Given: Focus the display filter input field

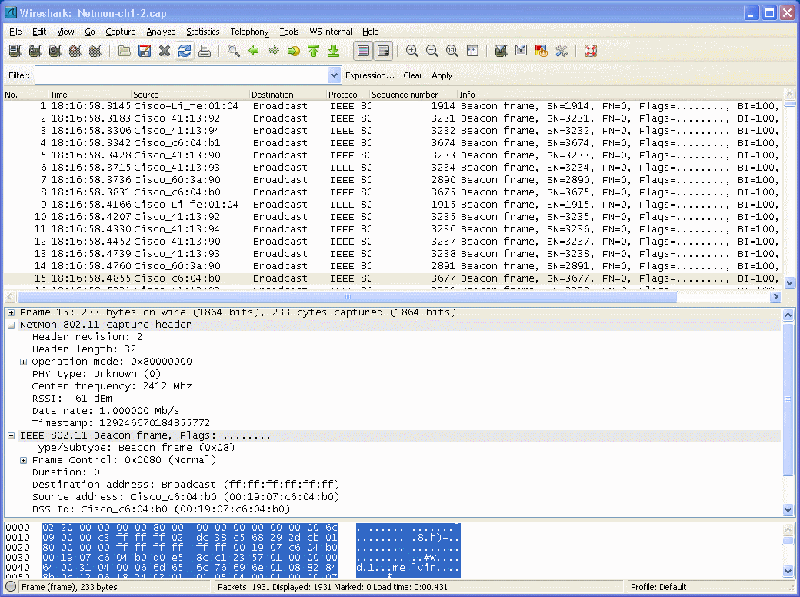Looking at the screenshot, I should point(181,76).
